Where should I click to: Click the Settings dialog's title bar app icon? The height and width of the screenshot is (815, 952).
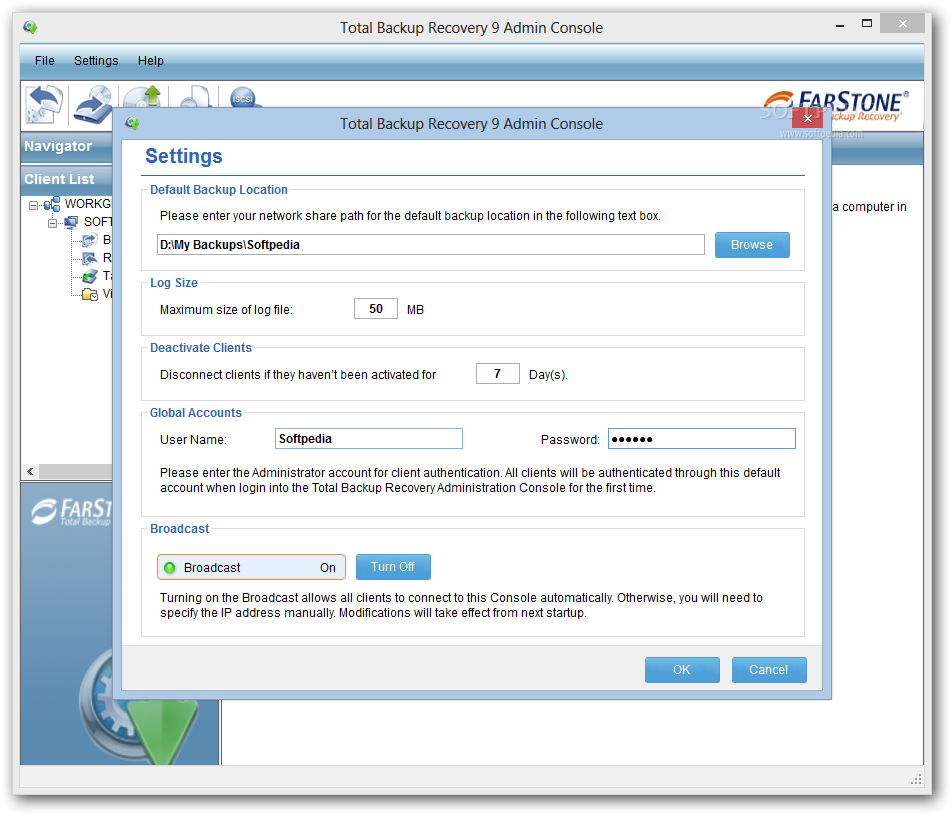tap(132, 123)
